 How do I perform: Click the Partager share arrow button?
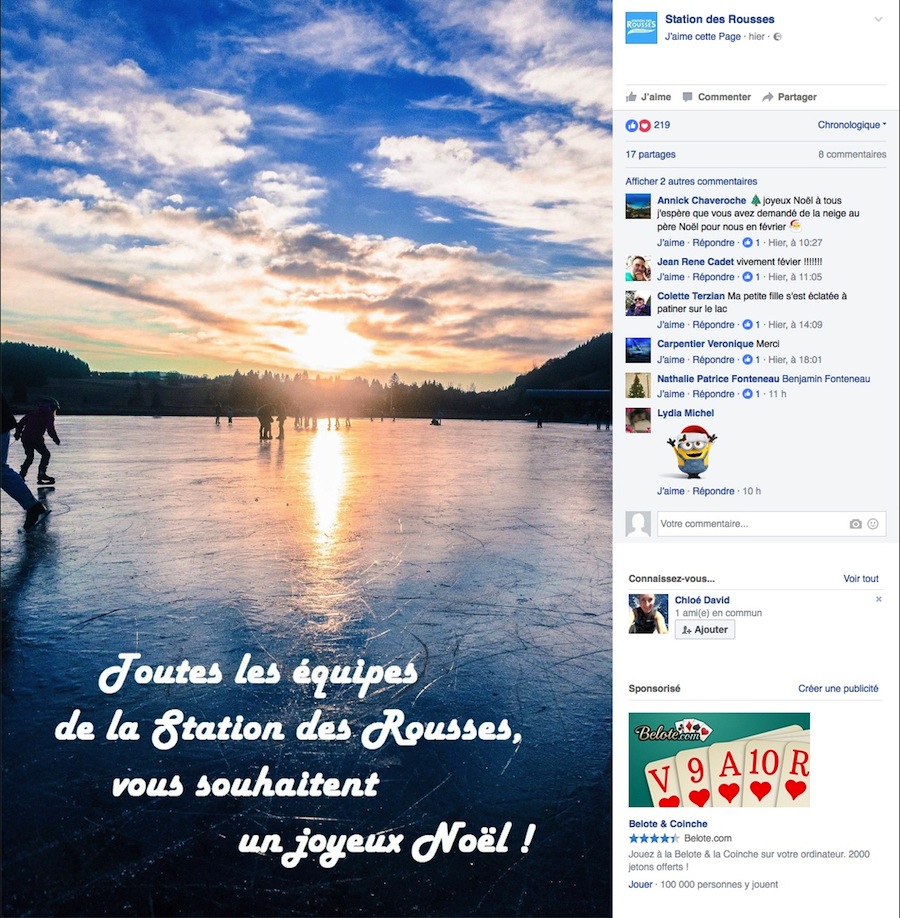click(x=789, y=97)
